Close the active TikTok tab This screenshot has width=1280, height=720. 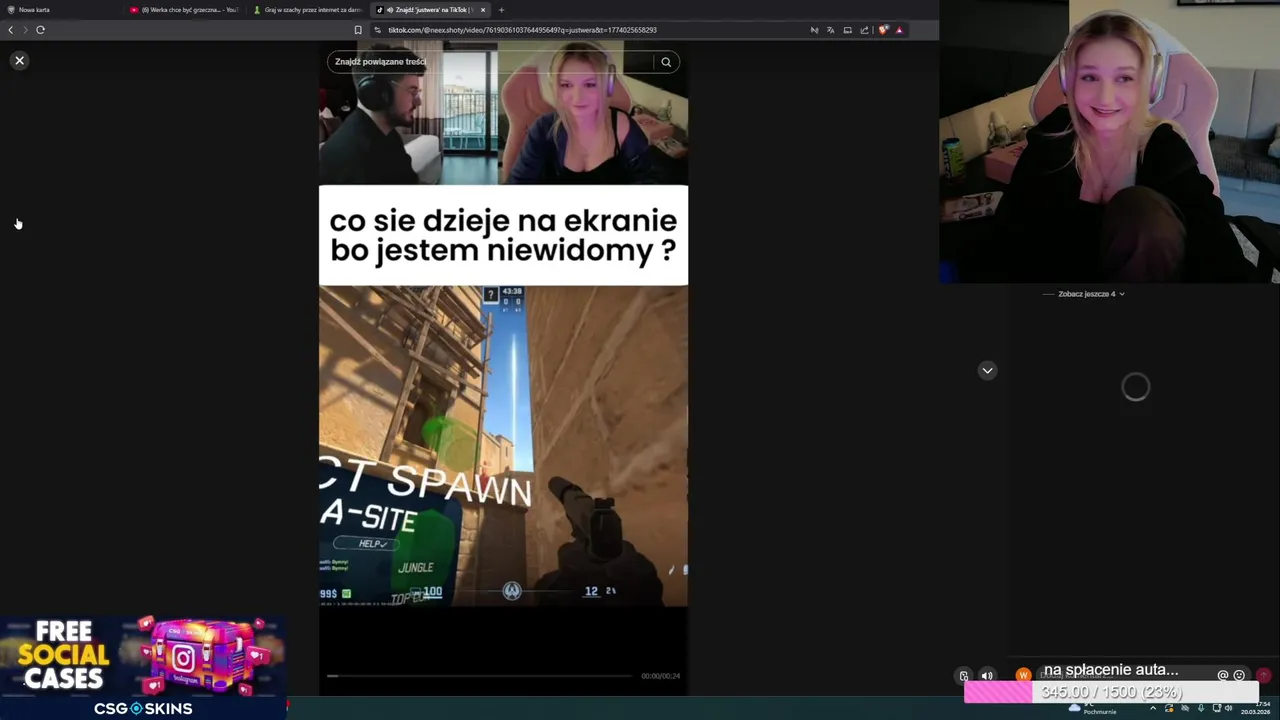click(483, 10)
